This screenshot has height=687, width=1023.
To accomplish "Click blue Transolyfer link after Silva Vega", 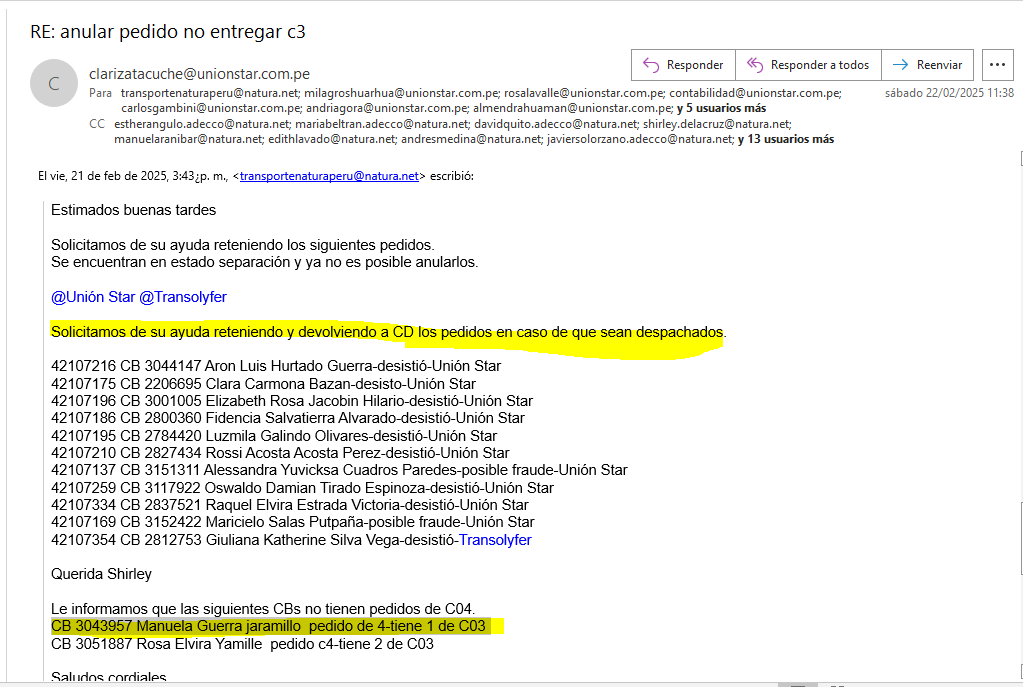I will (495, 540).
